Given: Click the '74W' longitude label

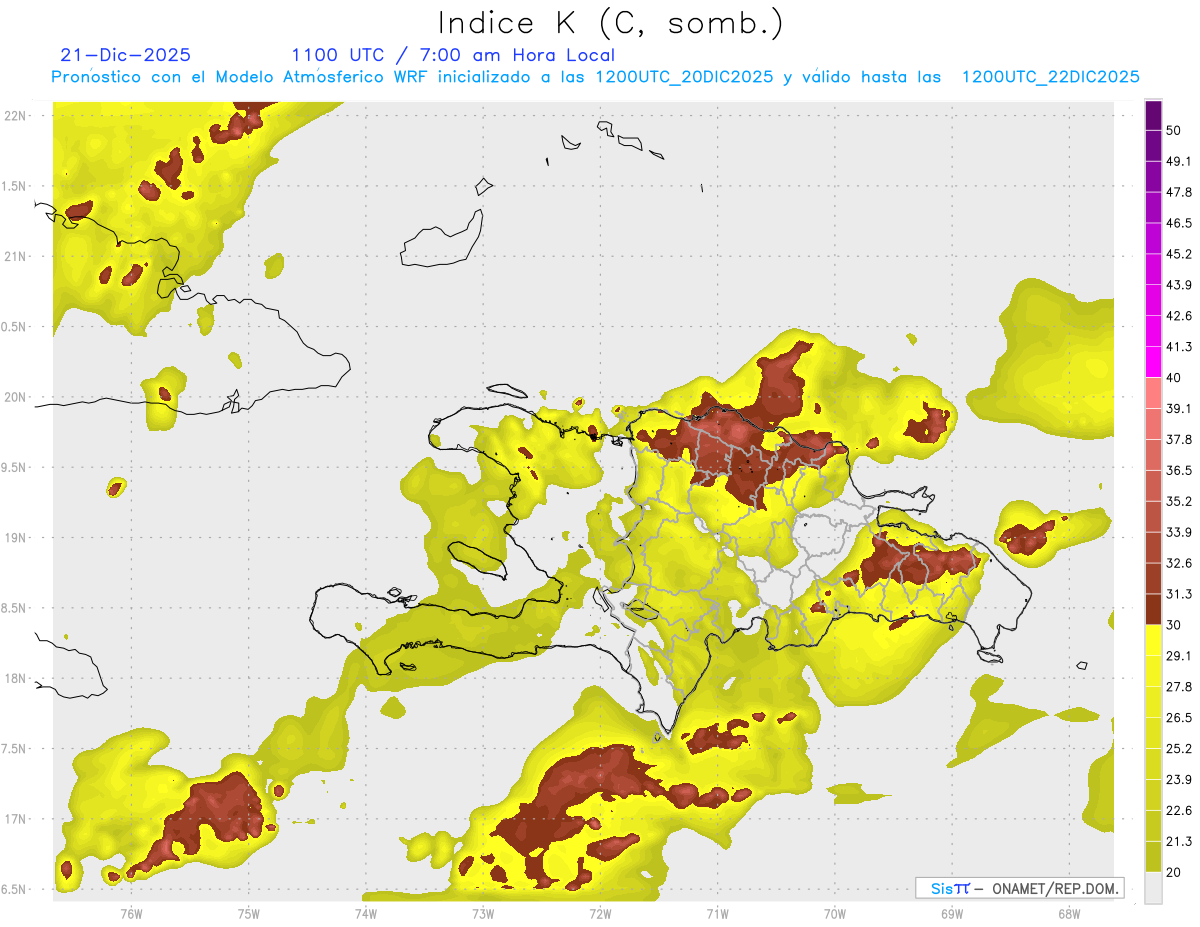Looking at the screenshot, I should pos(366,913).
